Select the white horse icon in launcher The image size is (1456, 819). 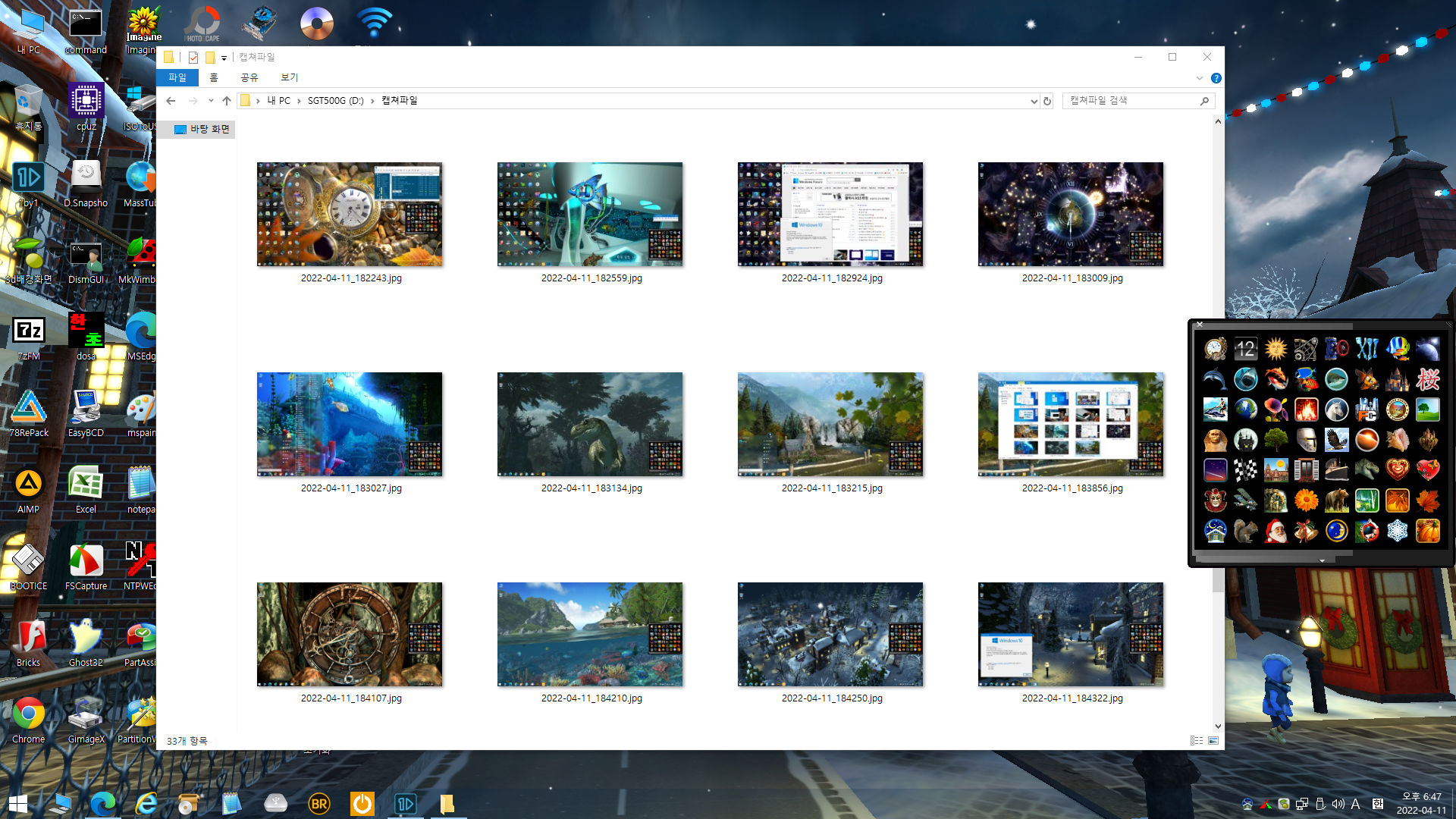pyautogui.click(x=1336, y=409)
